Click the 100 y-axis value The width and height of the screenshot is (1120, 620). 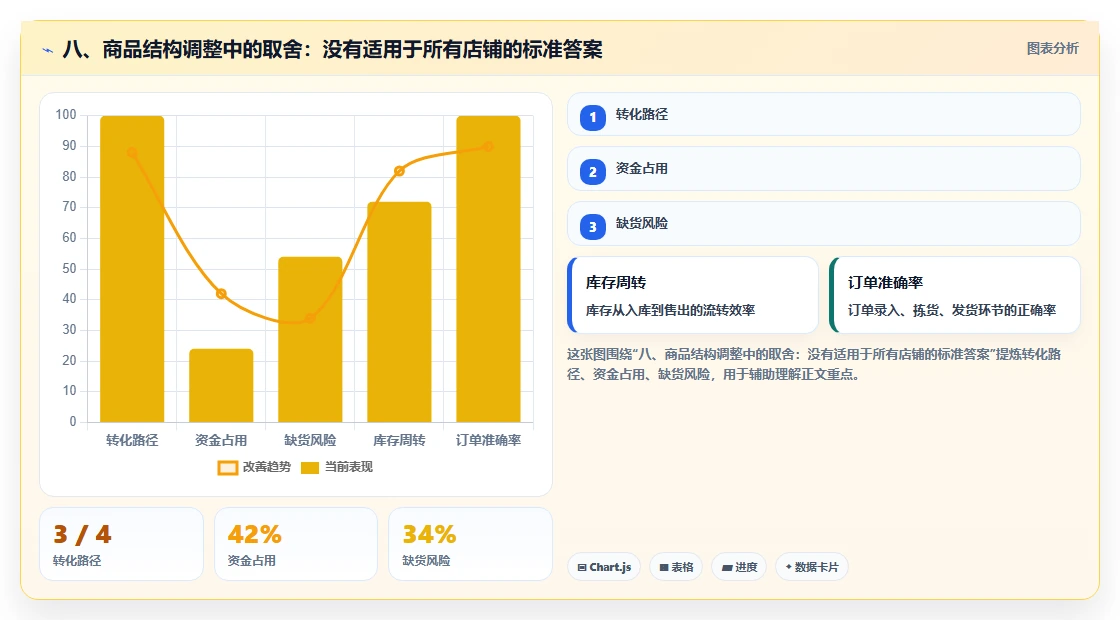point(66,114)
